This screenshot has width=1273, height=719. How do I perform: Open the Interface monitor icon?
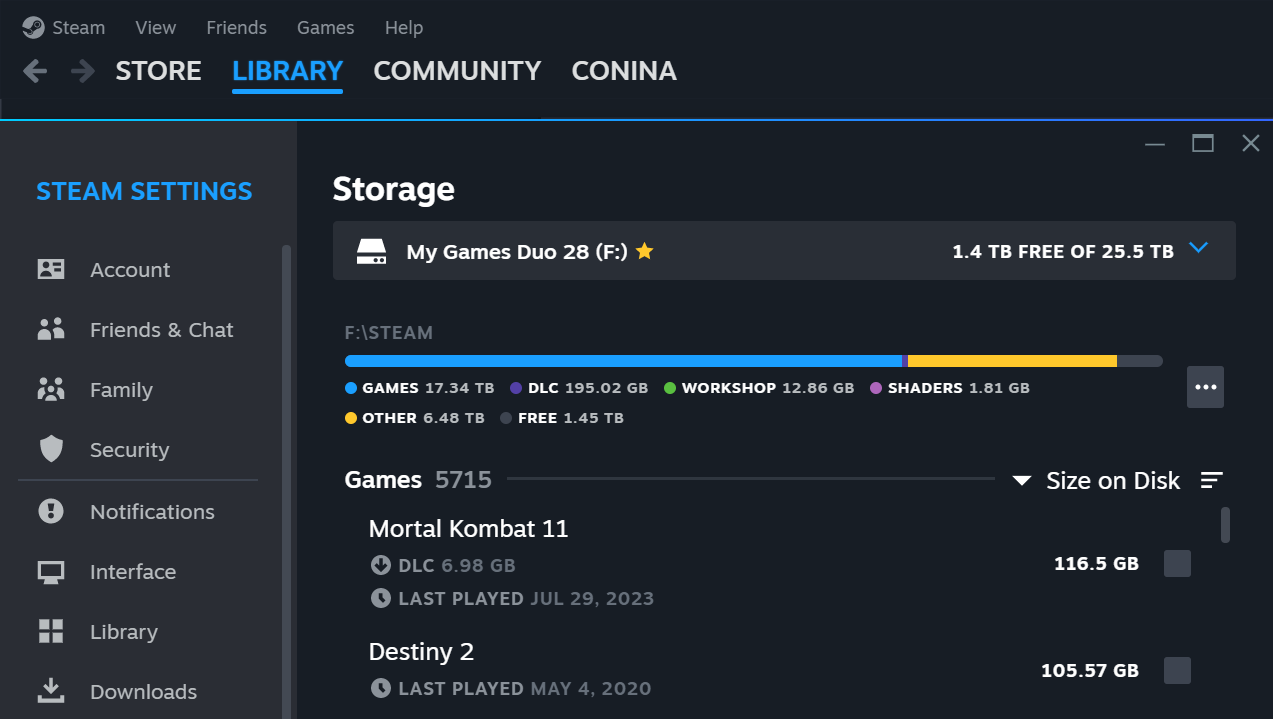pos(51,572)
